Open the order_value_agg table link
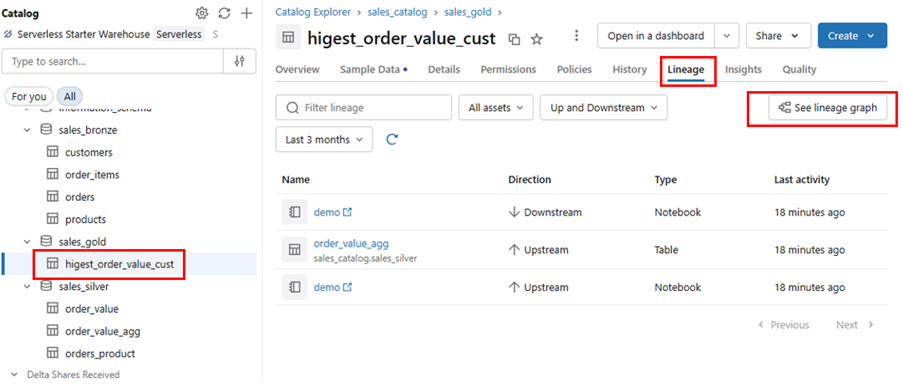This screenshot has height=392, width=903. pos(351,244)
